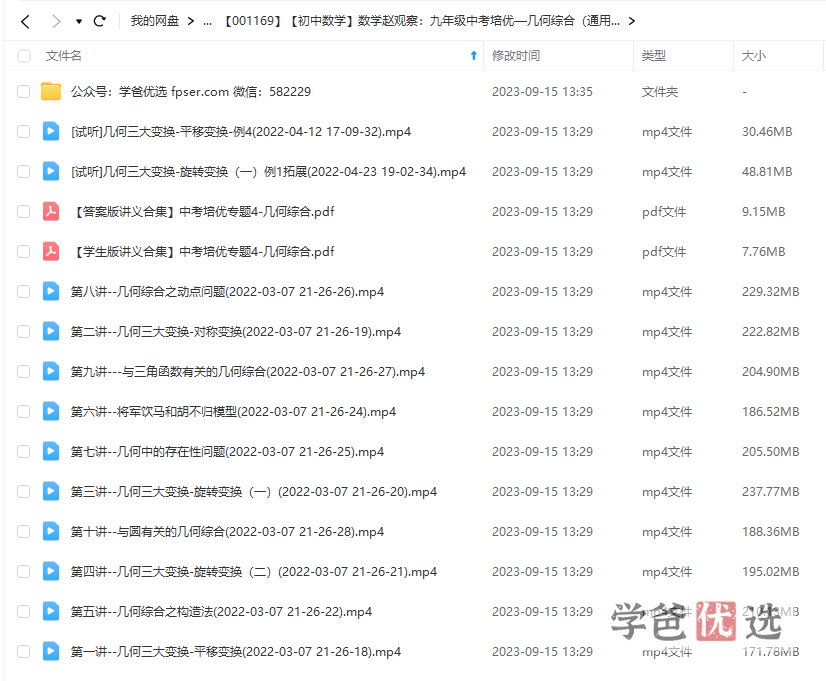Open the 【答案版讲义合集】 PDF file name
This screenshot has height=681, width=826.
(202, 212)
